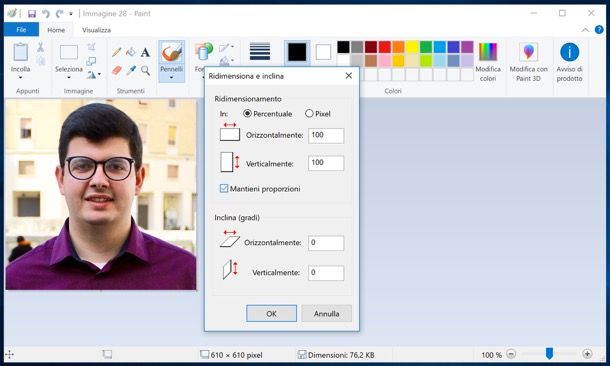Viewport: 610px width, 366px height.
Task: Pick the yellow palette color
Action: tap(412, 47)
